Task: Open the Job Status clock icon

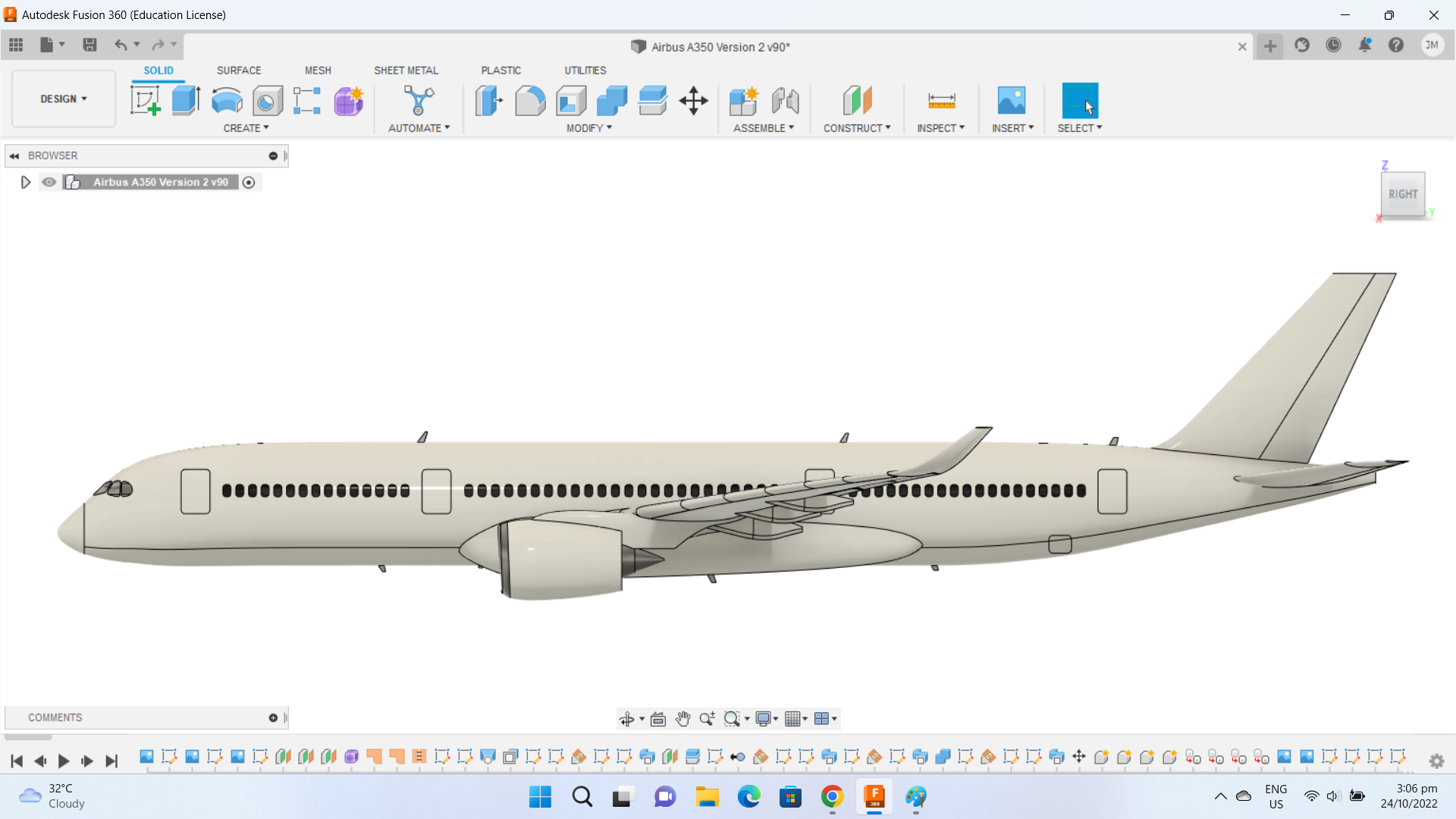Action: tap(1333, 45)
